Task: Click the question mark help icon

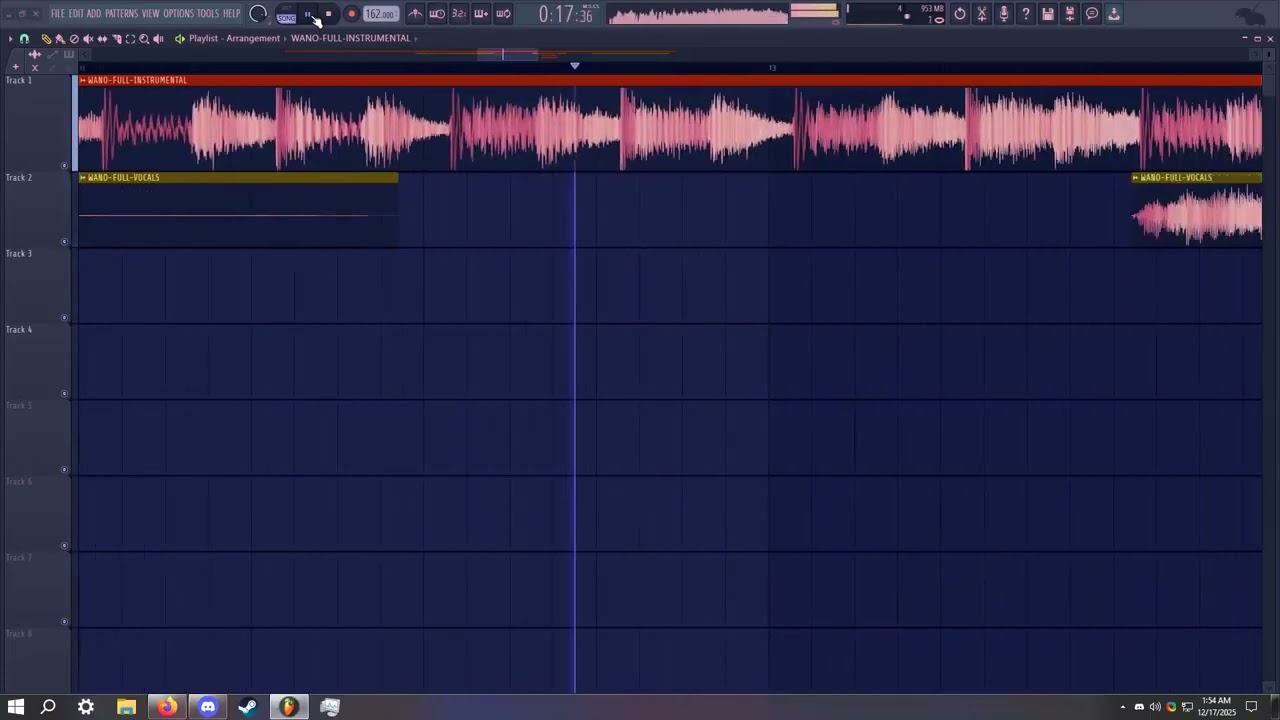Action: pyautogui.click(x=1026, y=14)
